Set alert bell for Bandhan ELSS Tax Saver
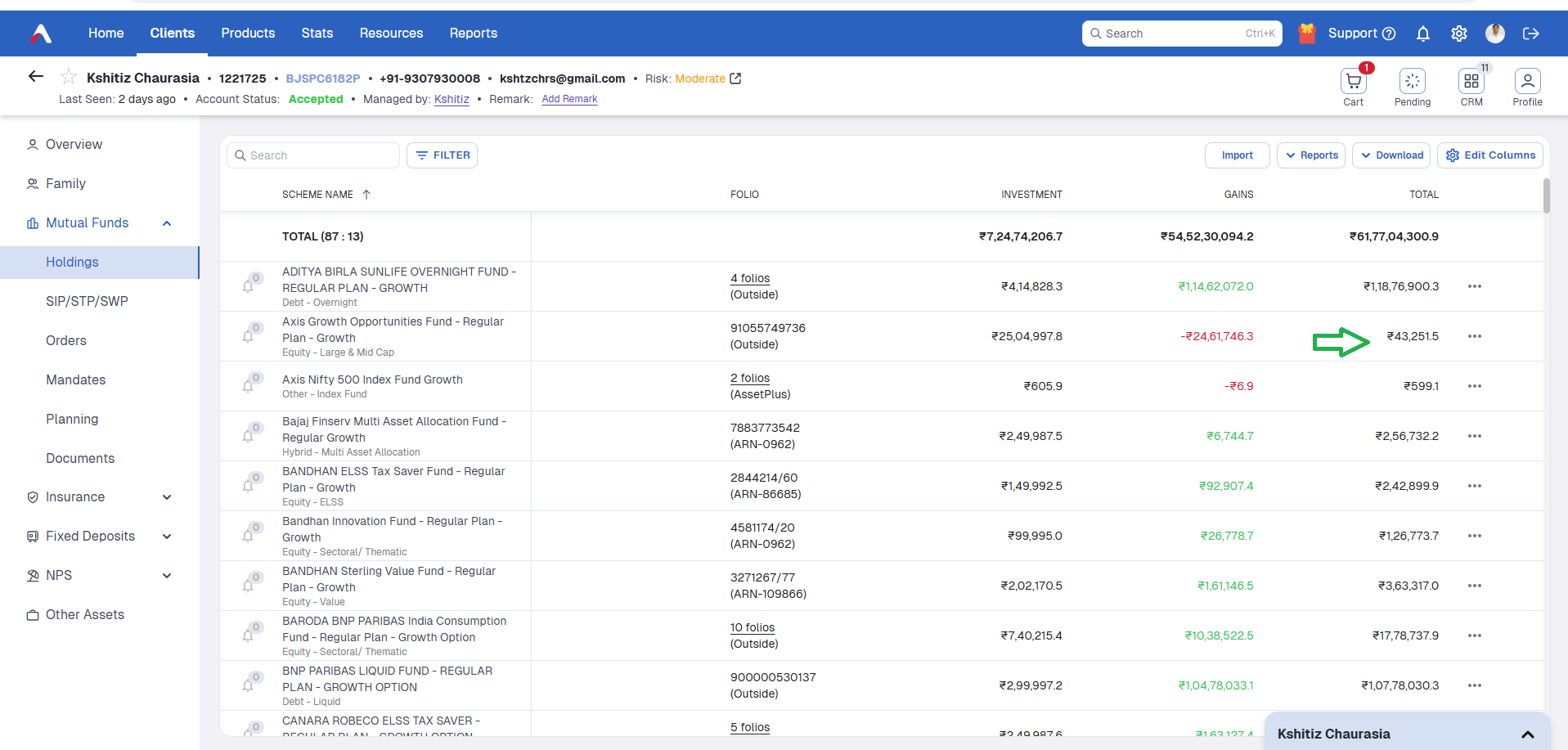The width and height of the screenshot is (1568, 750). (x=249, y=485)
